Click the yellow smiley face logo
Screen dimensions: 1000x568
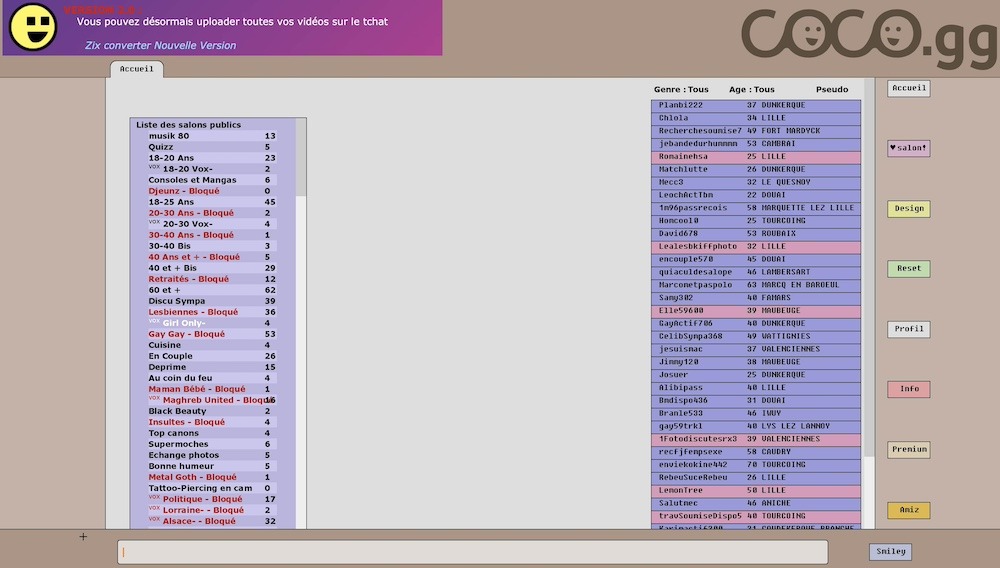pos(33,27)
